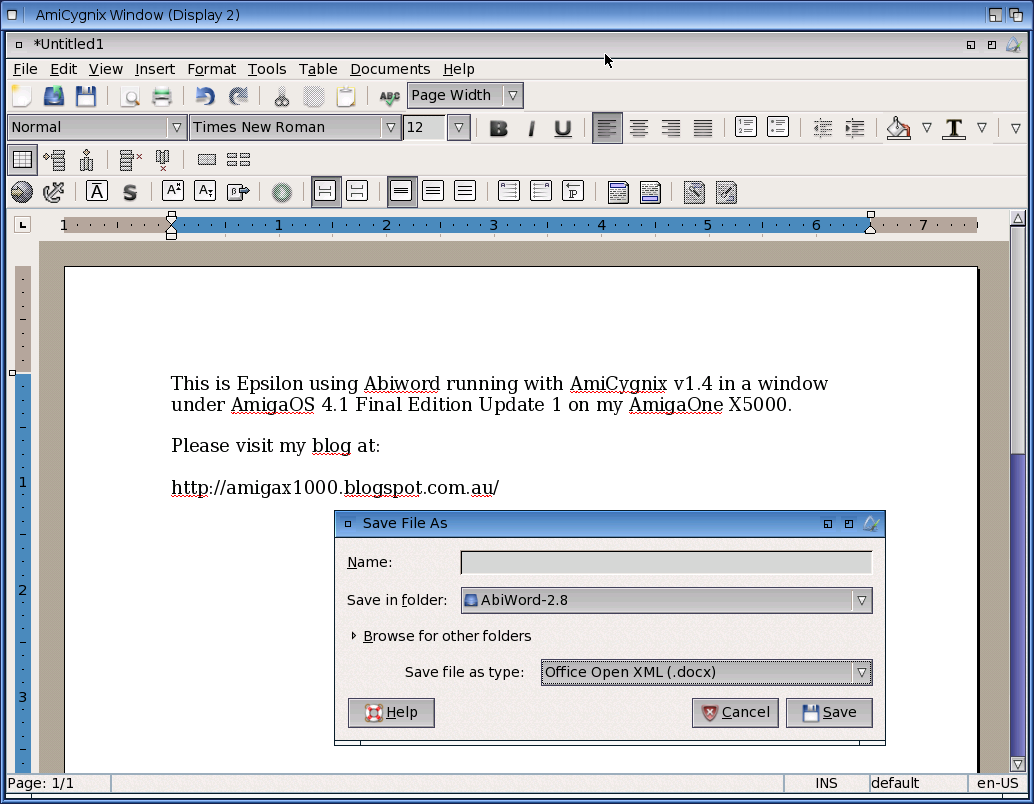Click the Merge Cells icon
Screen dimensions: 1034x804
[x=207, y=160]
